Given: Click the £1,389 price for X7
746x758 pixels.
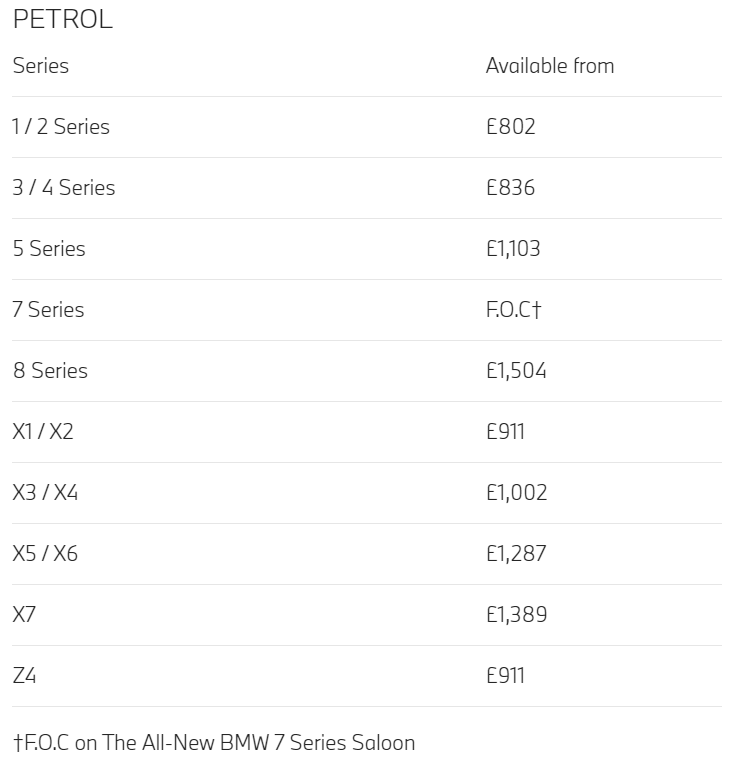Looking at the screenshot, I should (x=516, y=614).
